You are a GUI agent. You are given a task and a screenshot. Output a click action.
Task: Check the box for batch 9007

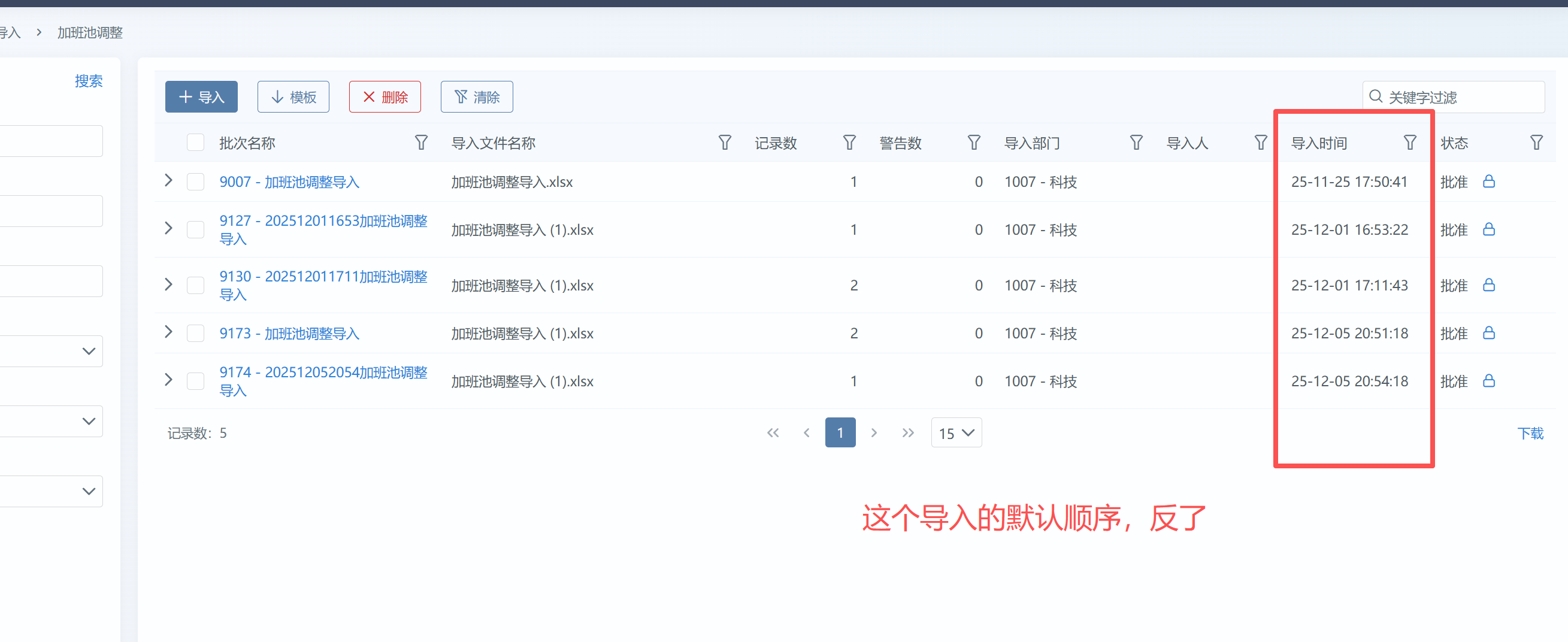coord(195,182)
